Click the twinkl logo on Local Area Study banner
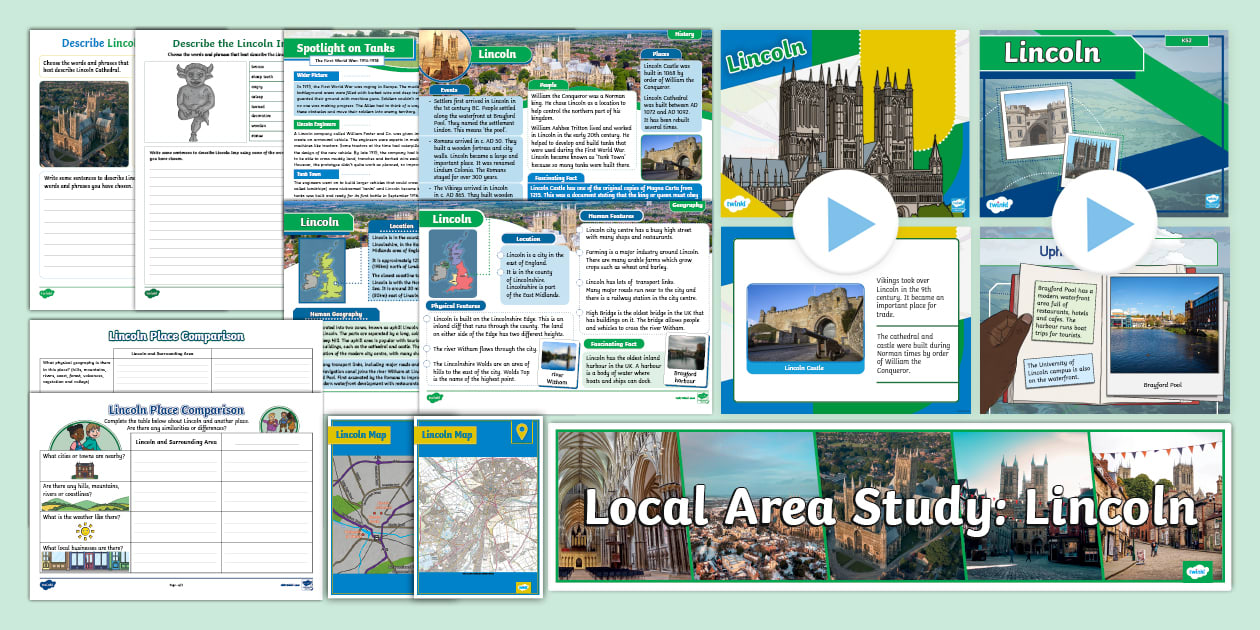The height and width of the screenshot is (630, 1260). (x=1195, y=570)
